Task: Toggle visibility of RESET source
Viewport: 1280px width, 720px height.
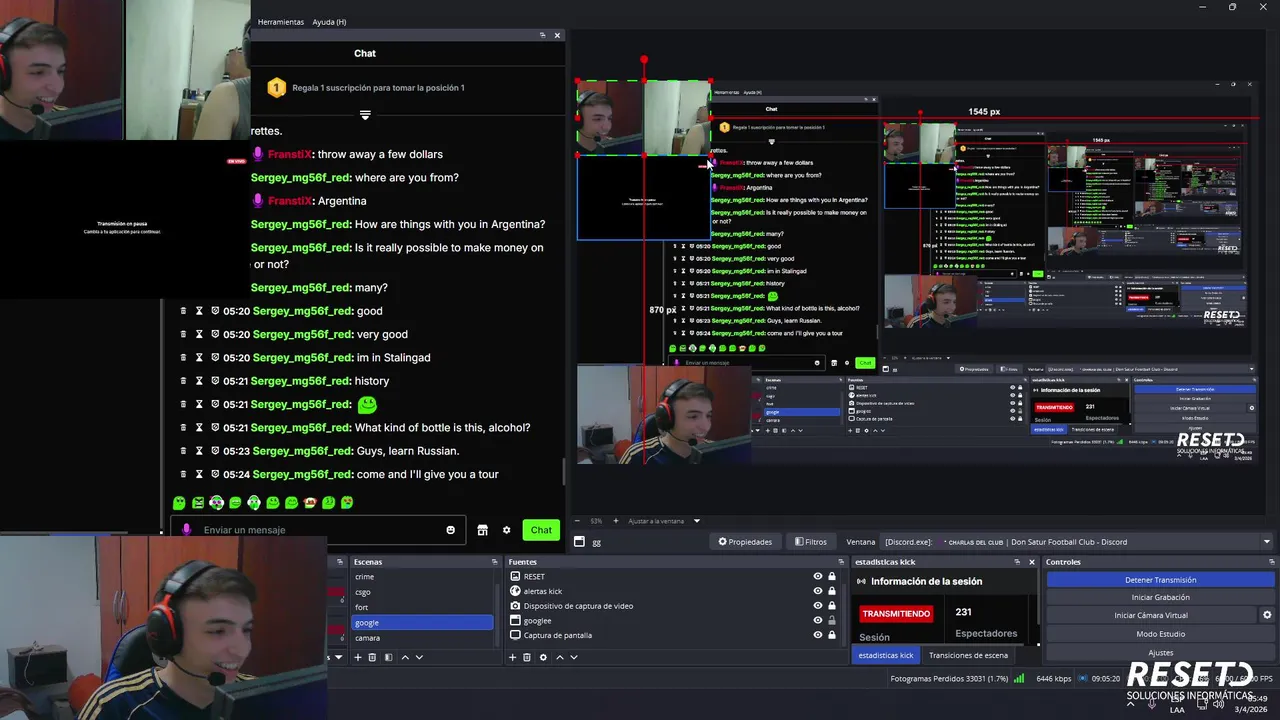Action: pos(818,576)
